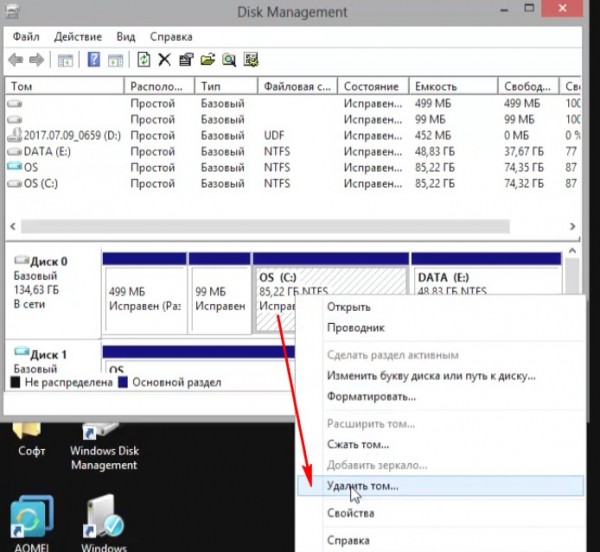Click the Explore magnifier toolbar icon

click(x=229, y=60)
